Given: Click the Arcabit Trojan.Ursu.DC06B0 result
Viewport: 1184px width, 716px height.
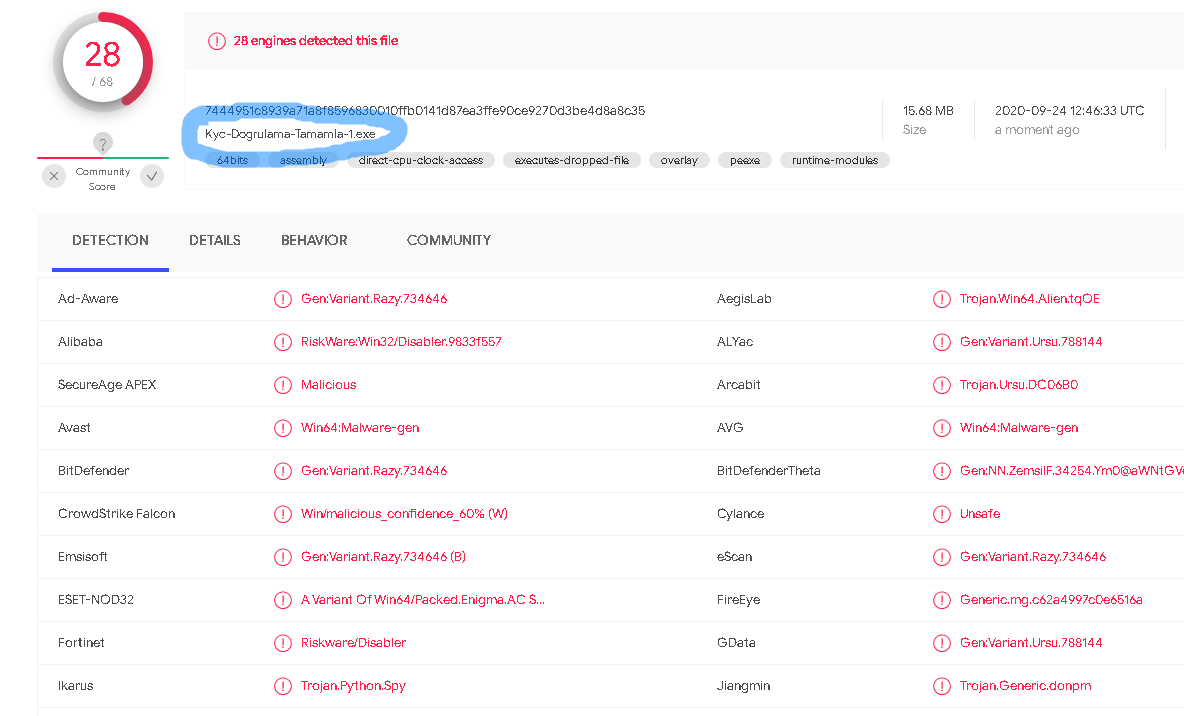Looking at the screenshot, I should [x=1019, y=385].
